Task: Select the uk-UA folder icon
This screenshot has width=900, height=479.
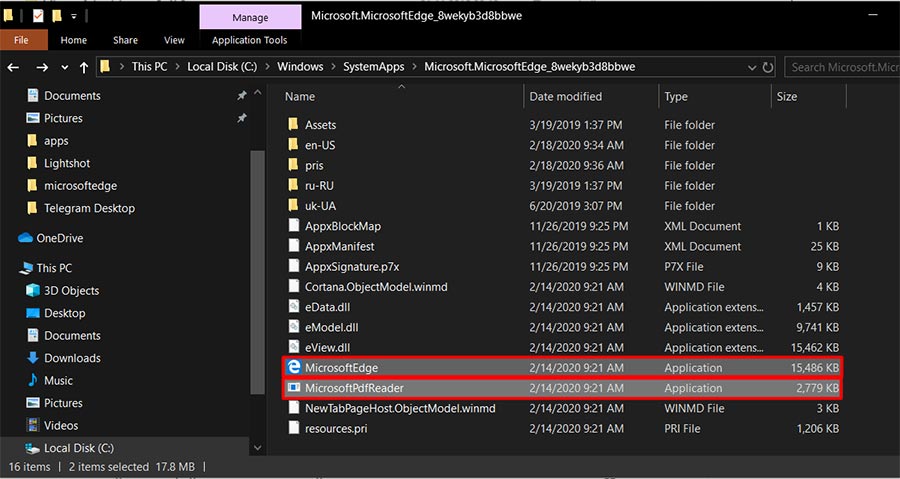Action: tap(293, 205)
